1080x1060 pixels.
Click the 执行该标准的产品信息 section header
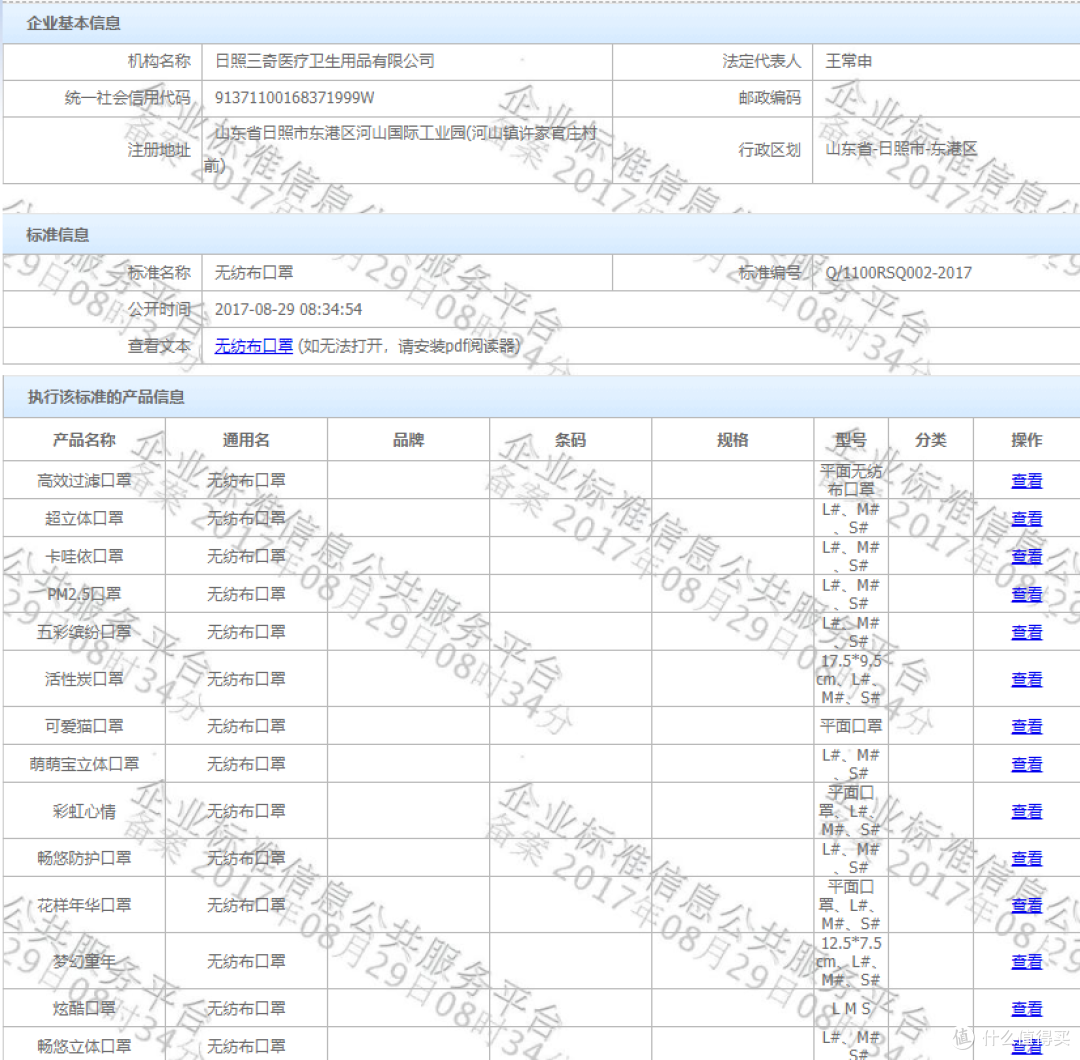[x=105, y=397]
